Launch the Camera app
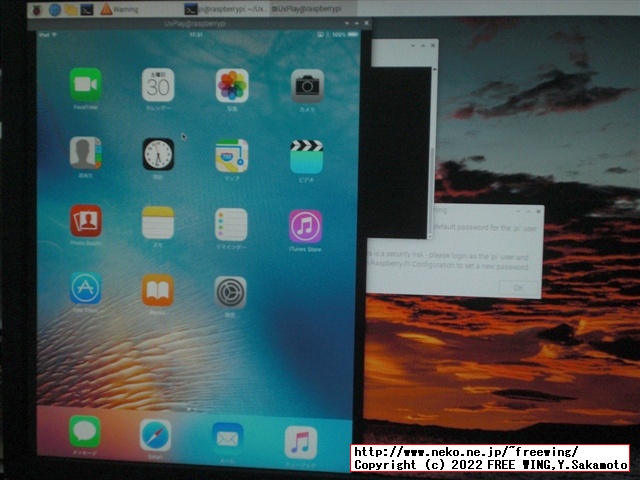This screenshot has width=640, height=480. 307,86
